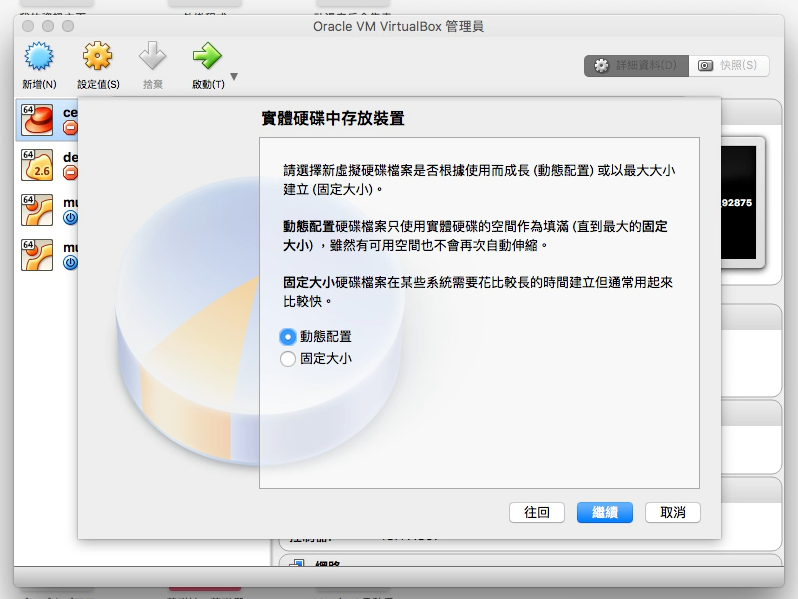The height and width of the screenshot is (599, 798).
Task: Click the network (網路) section icon at the bottom
Action: (297, 563)
